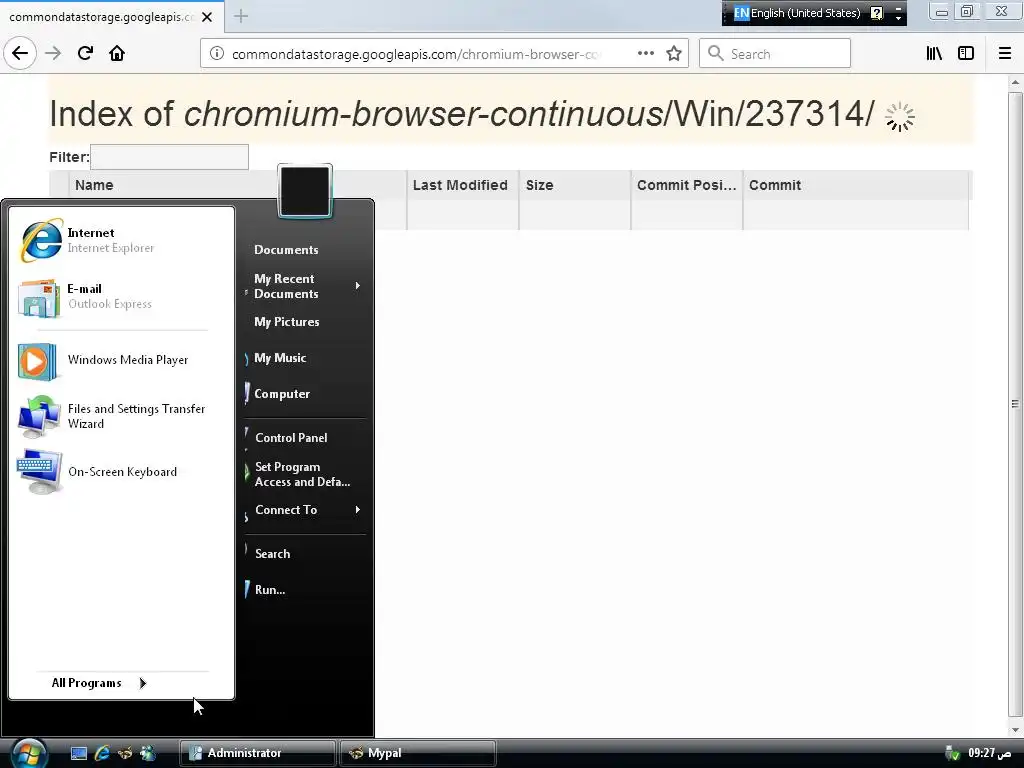This screenshot has width=1024, height=768.
Task: Close the commondatastorage tab
Action: pos(207,17)
